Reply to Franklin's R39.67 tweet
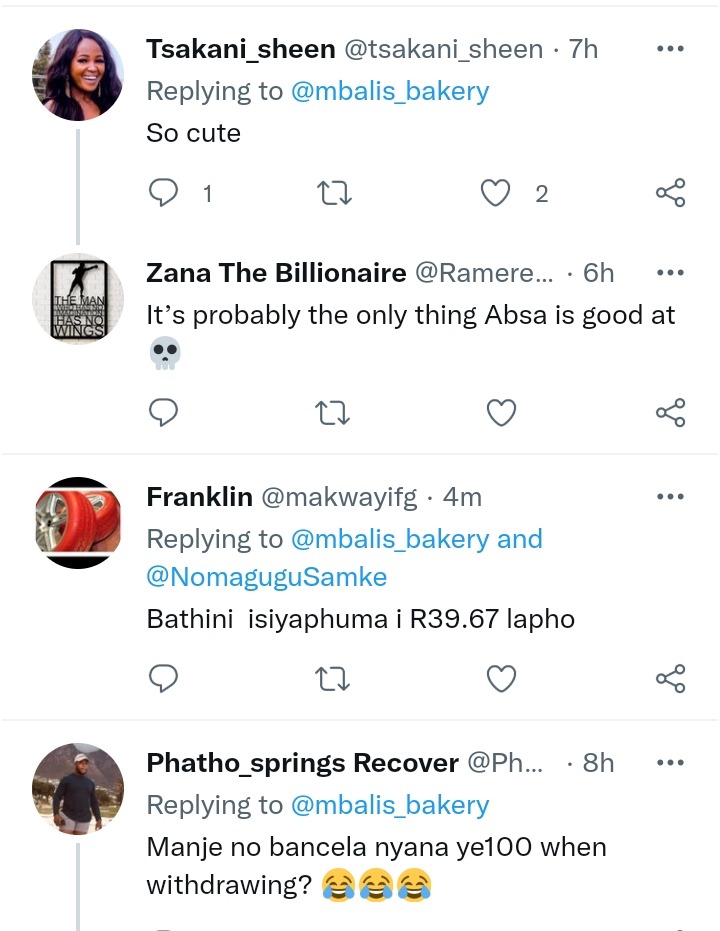Screen dimensions: 720x931 tap(163, 680)
